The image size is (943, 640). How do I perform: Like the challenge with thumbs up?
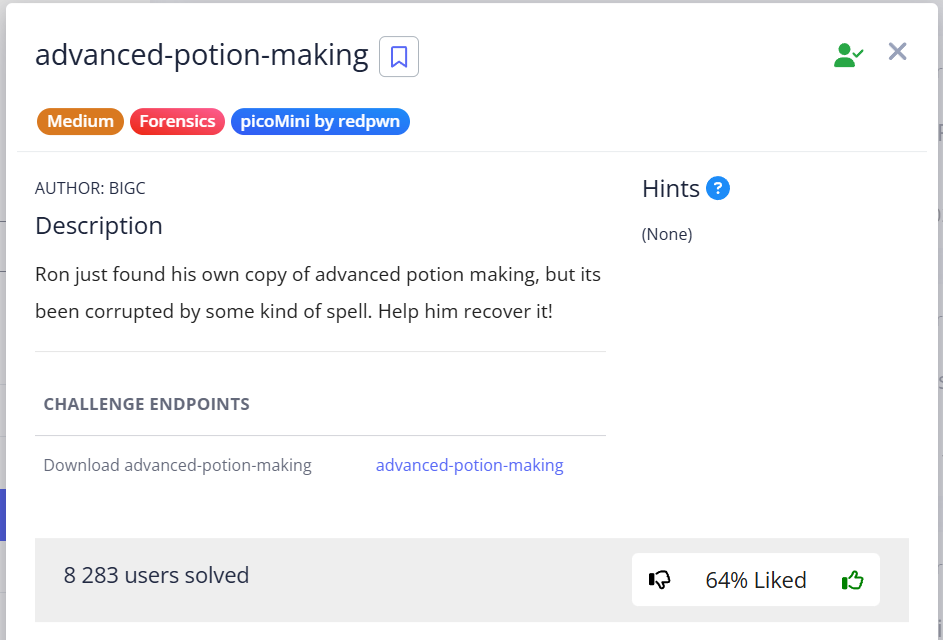click(x=852, y=580)
